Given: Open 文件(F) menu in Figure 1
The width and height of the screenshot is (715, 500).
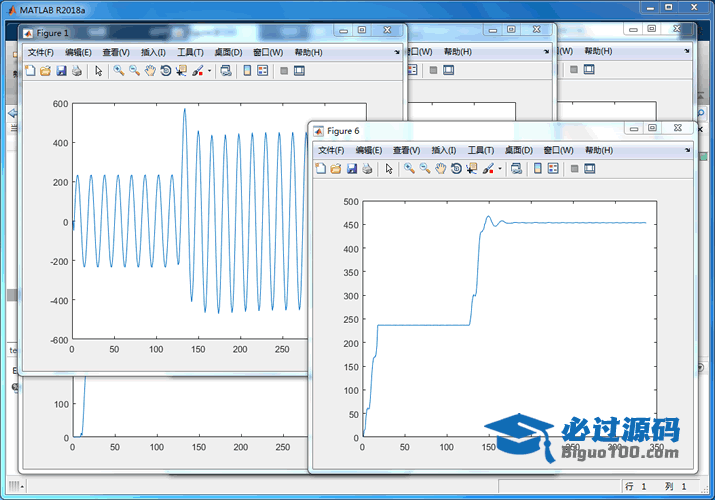Looking at the screenshot, I should 42,52.
